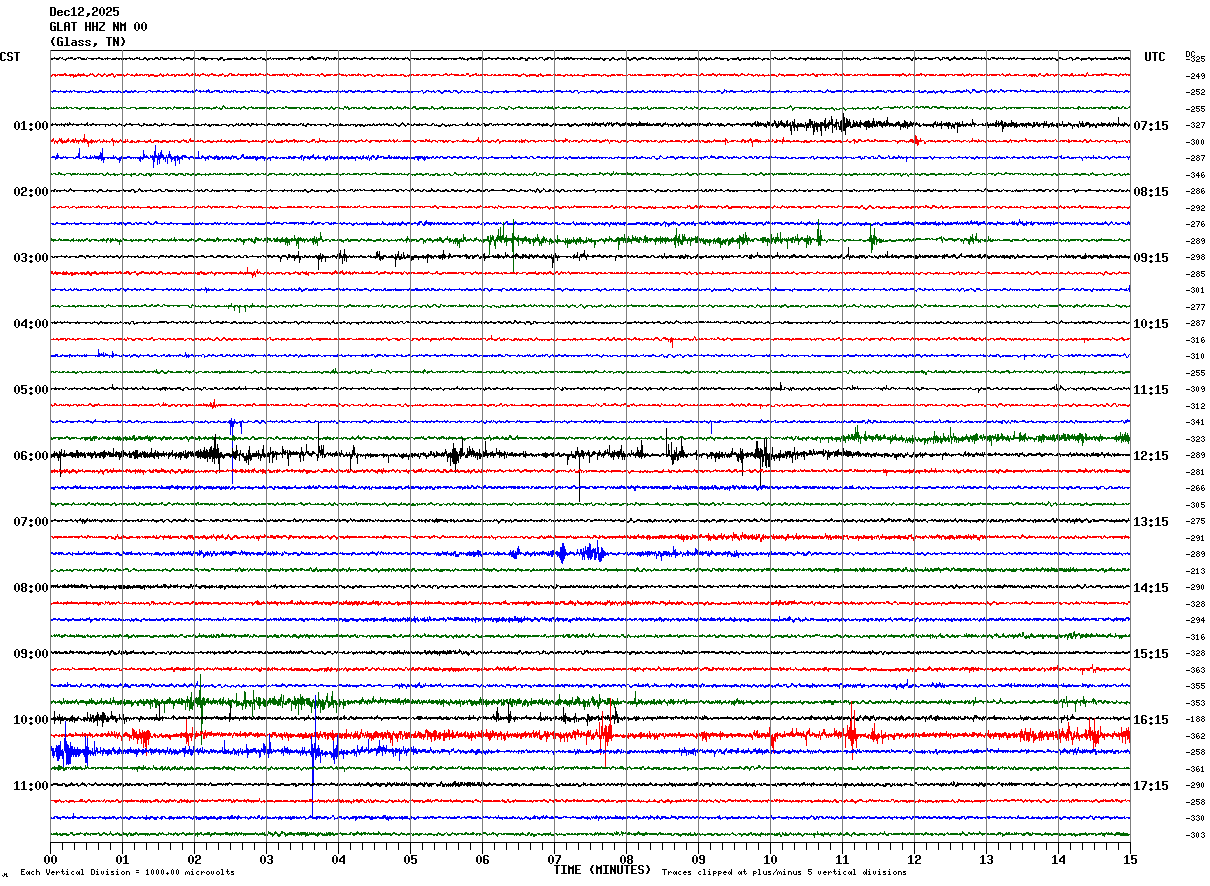Screen dimensions: 1210x886
Task: Choose minute tick label 08 on time axis
Action: [626, 859]
